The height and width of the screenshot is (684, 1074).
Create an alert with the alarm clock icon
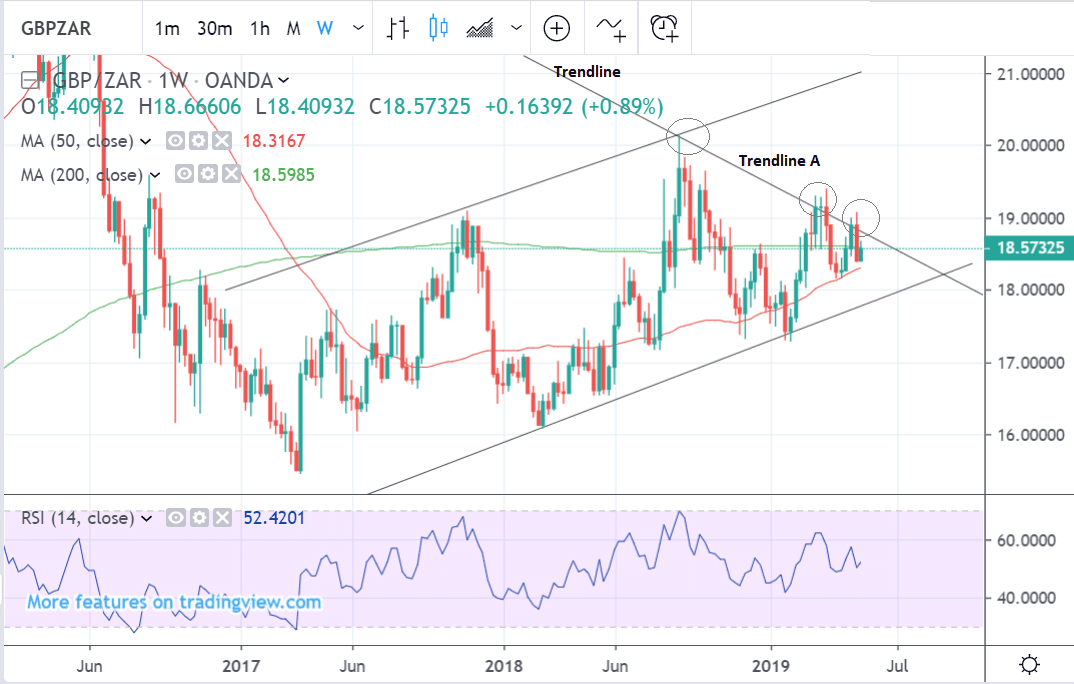[664, 28]
